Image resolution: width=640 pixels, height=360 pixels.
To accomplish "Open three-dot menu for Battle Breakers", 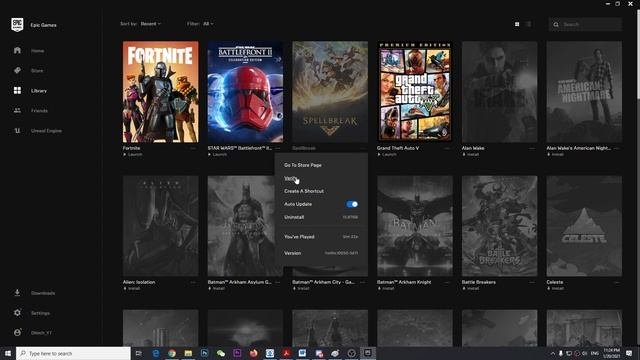I will point(532,282).
